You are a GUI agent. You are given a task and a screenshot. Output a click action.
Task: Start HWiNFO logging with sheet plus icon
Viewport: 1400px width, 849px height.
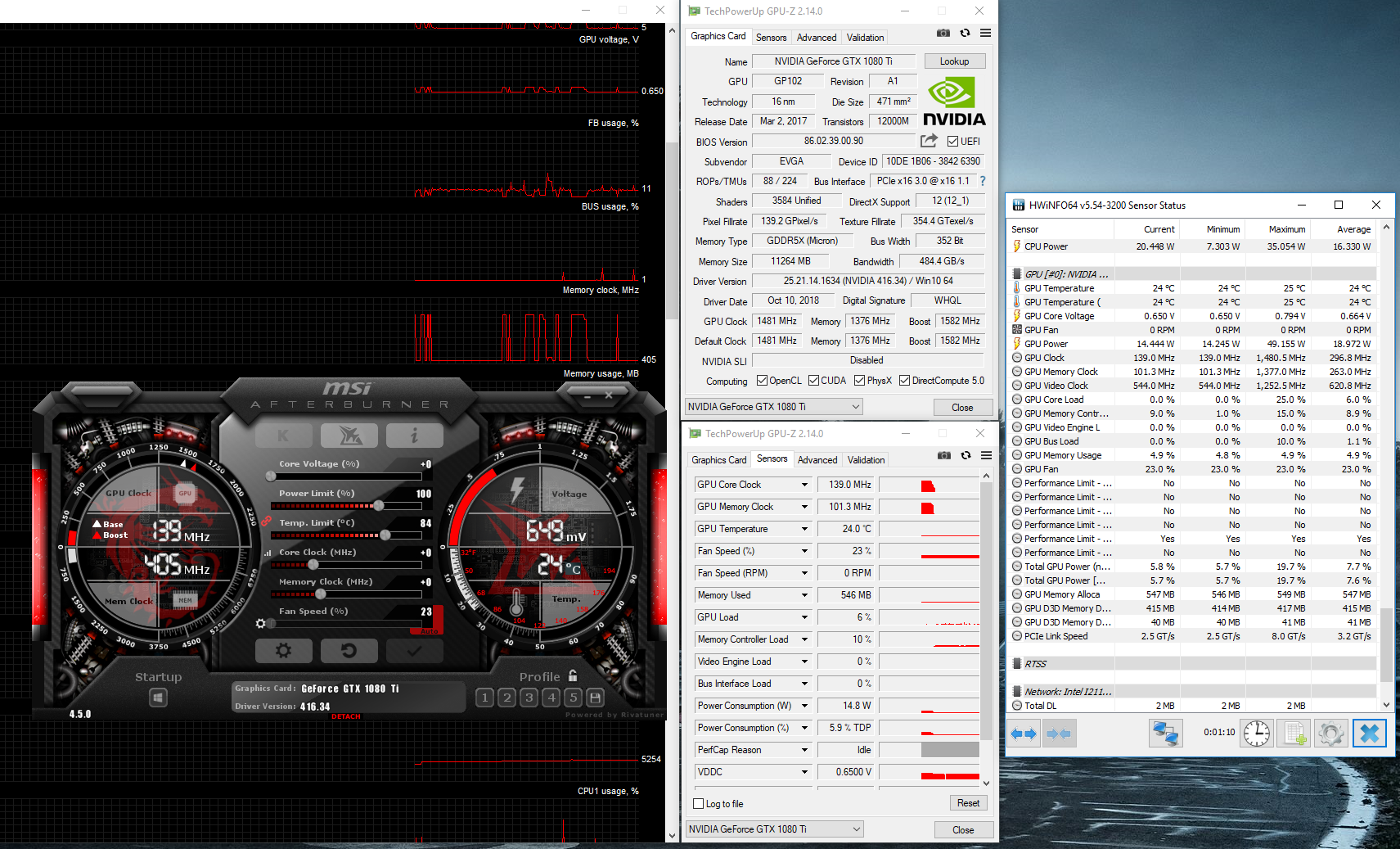1294,734
